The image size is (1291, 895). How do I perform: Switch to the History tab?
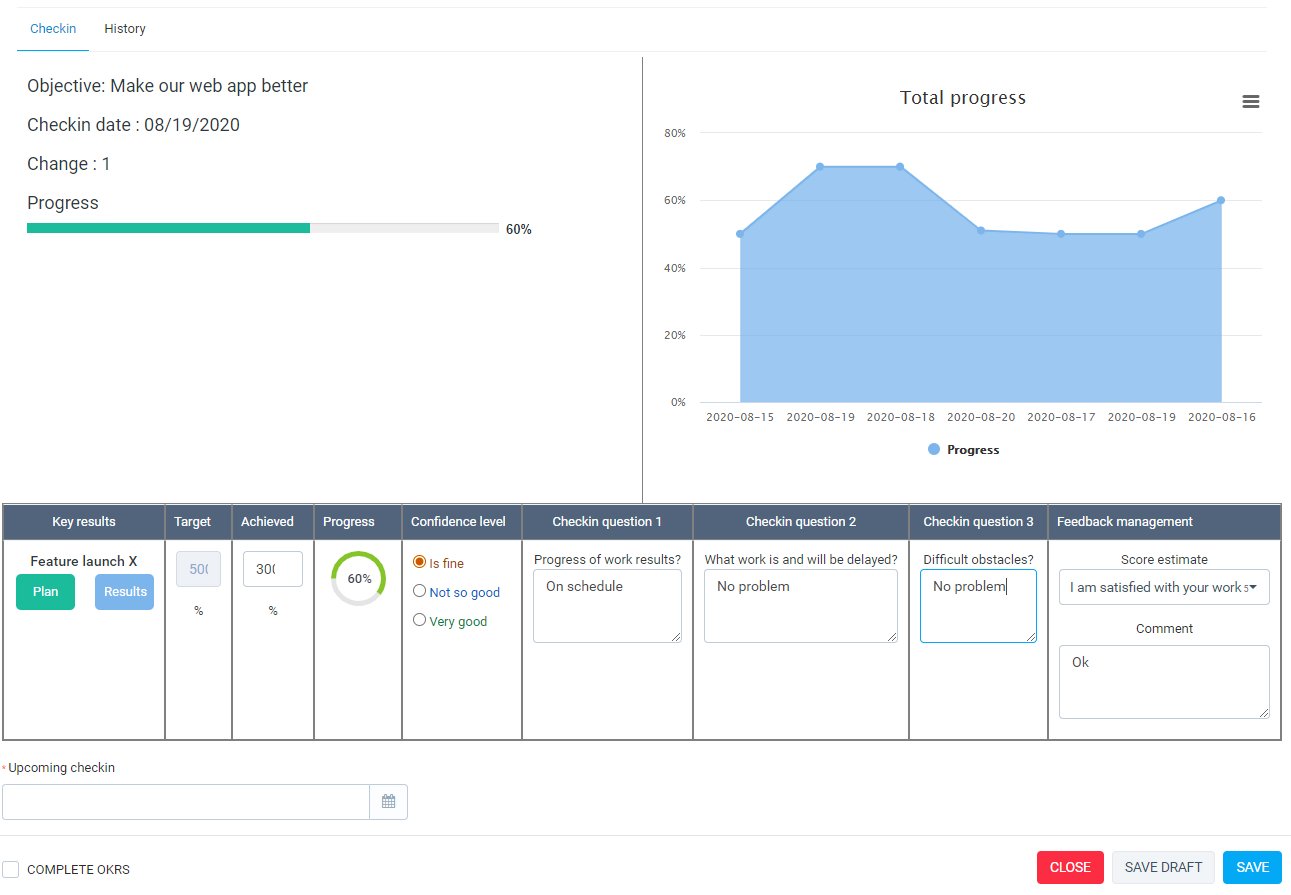pos(125,29)
